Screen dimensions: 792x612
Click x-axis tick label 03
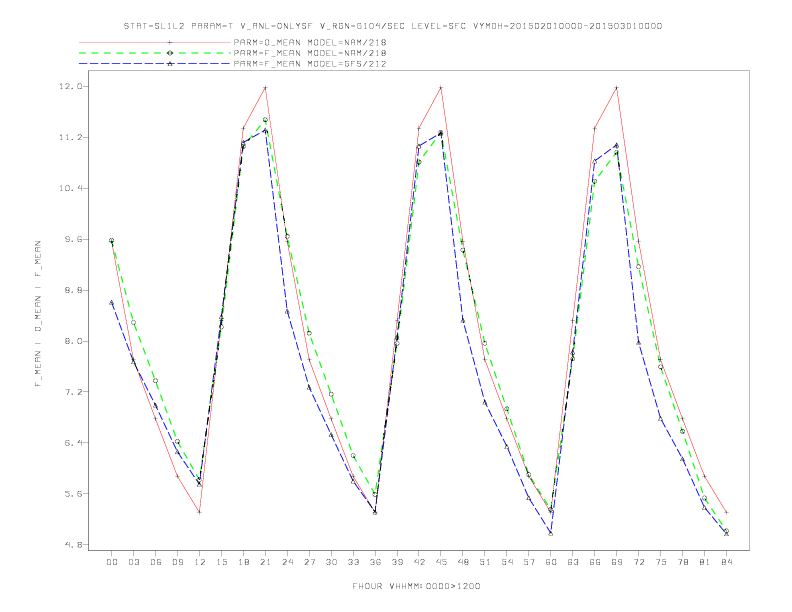pyautogui.click(x=133, y=562)
